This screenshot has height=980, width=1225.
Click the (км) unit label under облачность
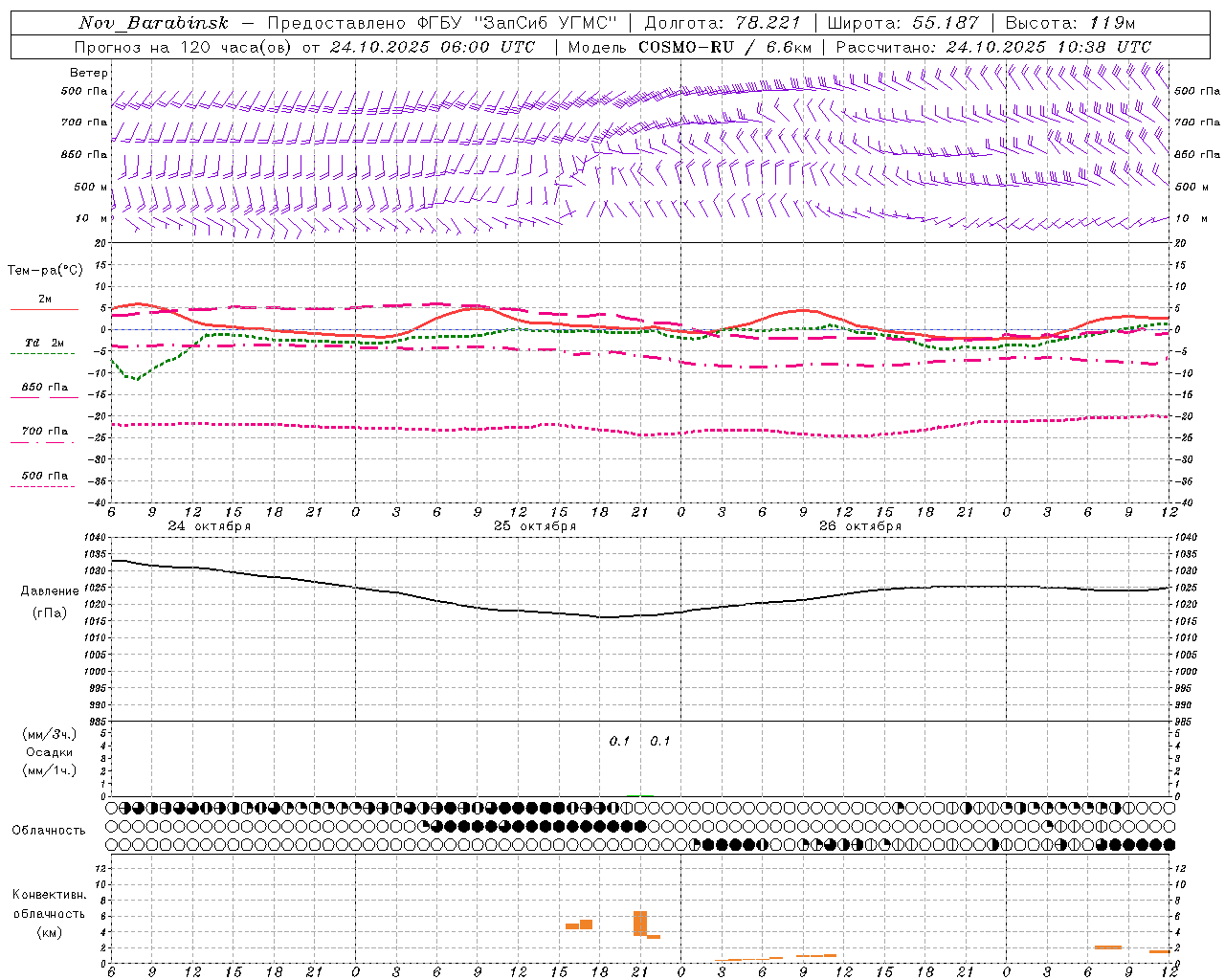(x=49, y=932)
